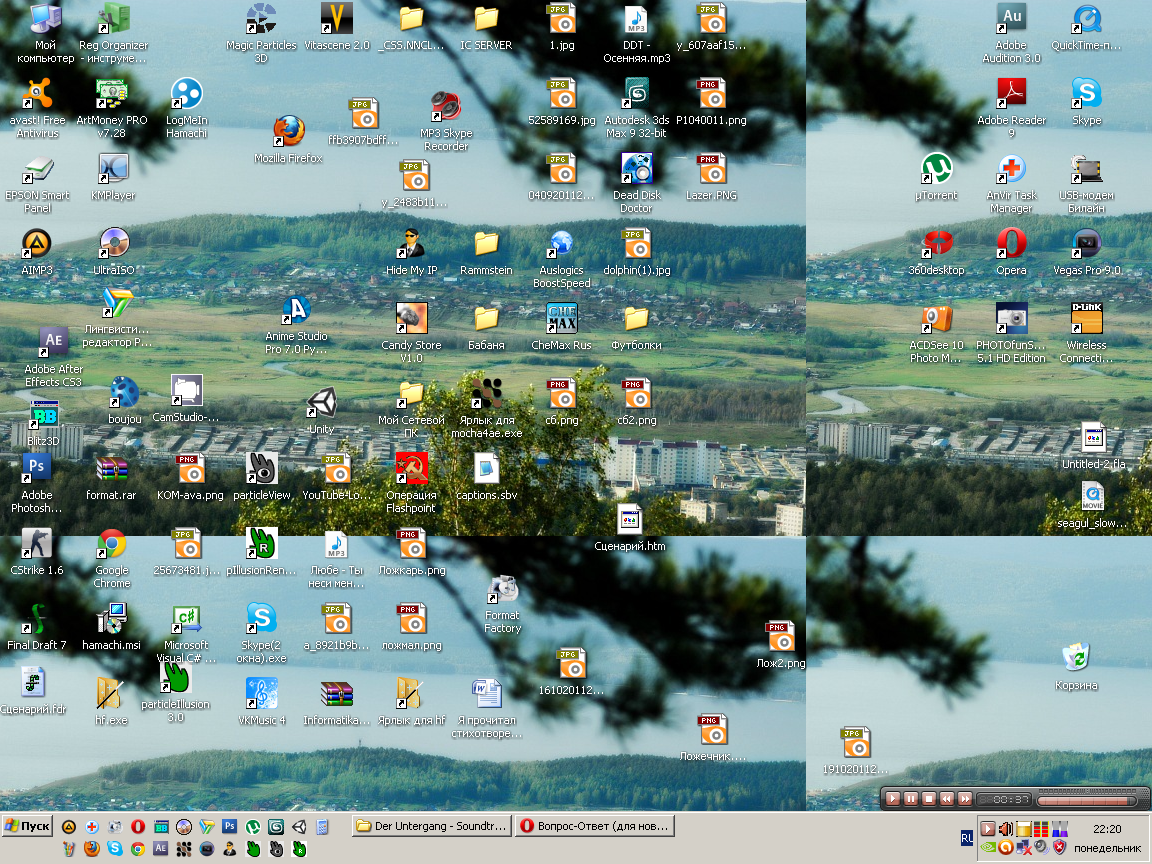Open the Mozilla Firefox desktop shortcut

[288, 132]
